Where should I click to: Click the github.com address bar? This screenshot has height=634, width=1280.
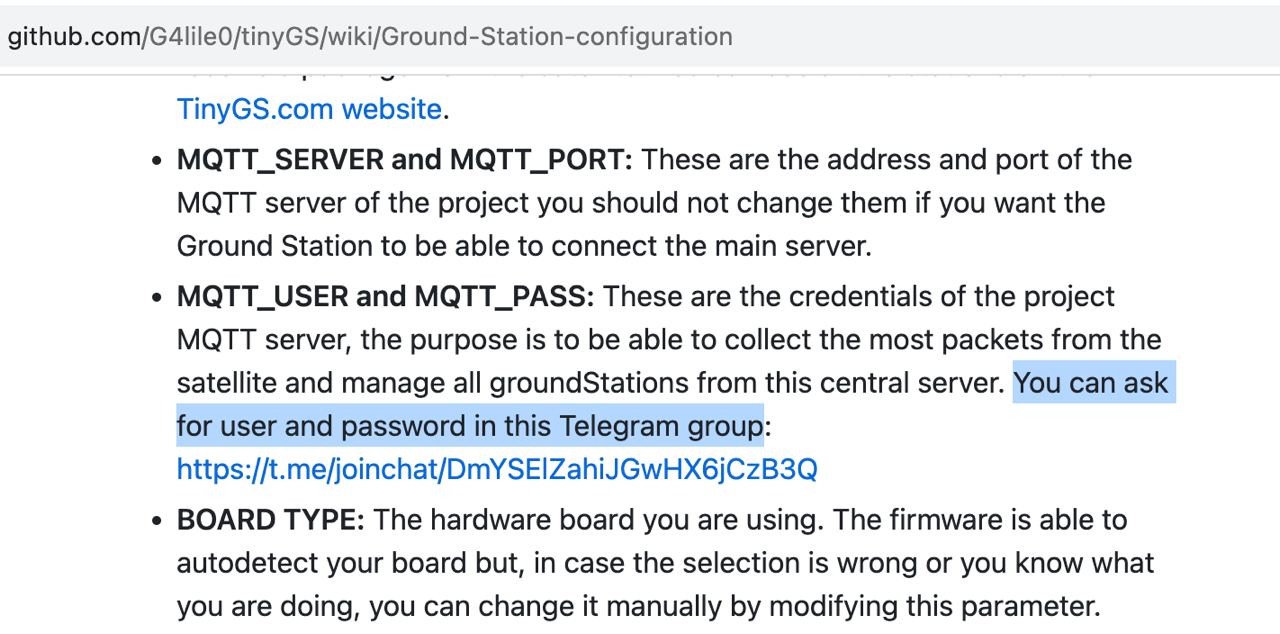point(640,37)
